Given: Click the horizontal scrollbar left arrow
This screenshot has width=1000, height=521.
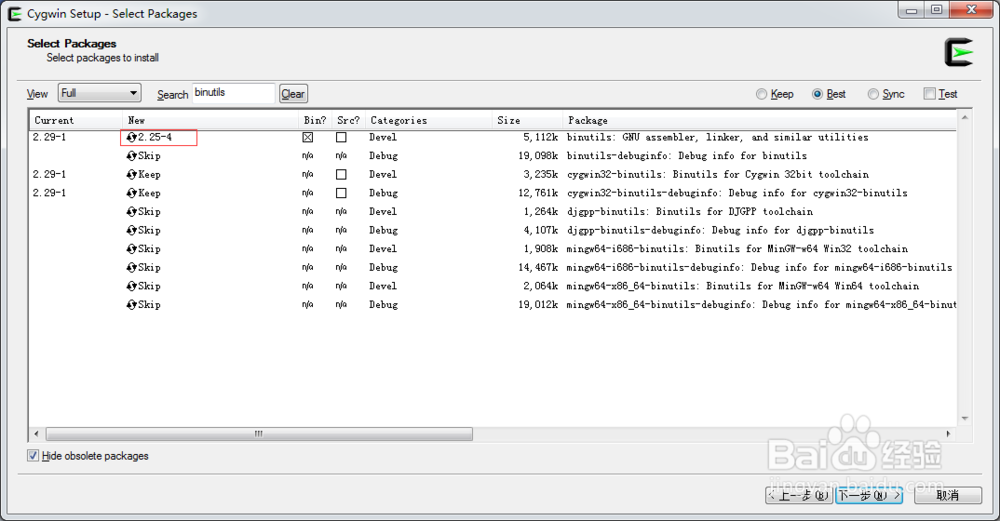Looking at the screenshot, I should (36, 434).
